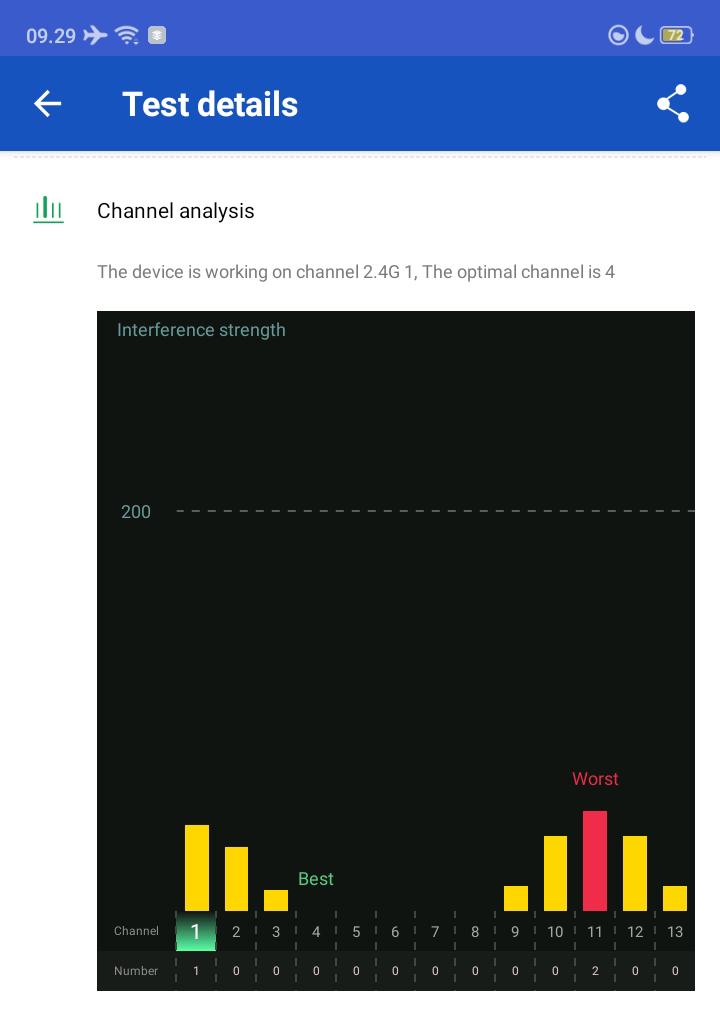Tap the battery indicator icon
The width and height of the screenshot is (720, 1019).
coord(676,36)
